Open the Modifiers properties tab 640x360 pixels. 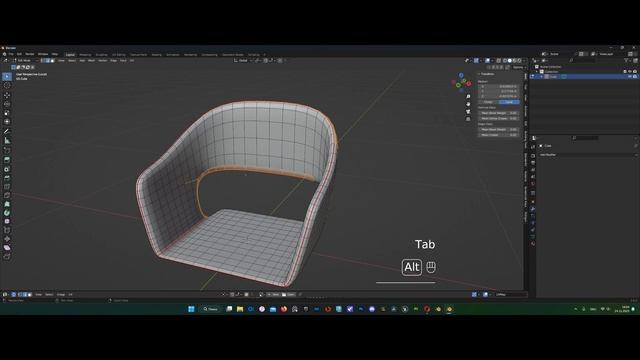point(533,209)
